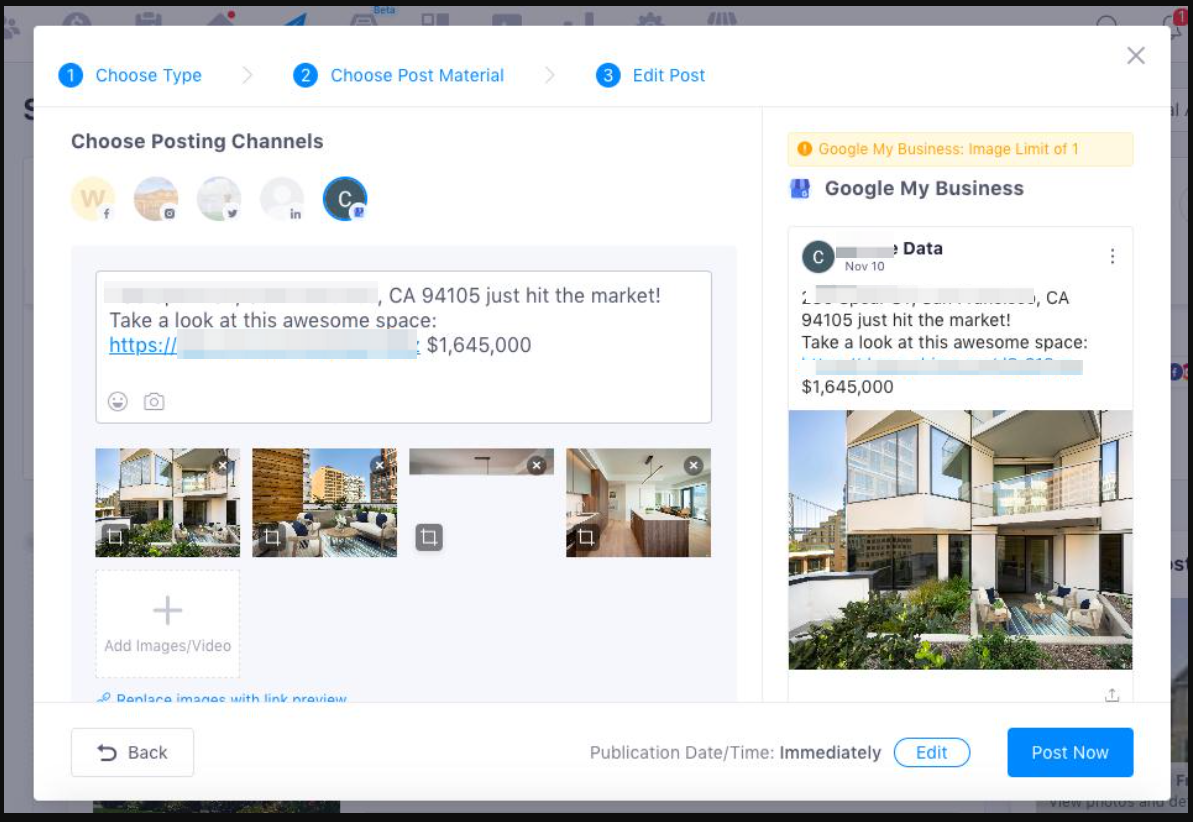The image size is (1198, 822).
Task: Click the Post Now button
Action: click(1069, 753)
